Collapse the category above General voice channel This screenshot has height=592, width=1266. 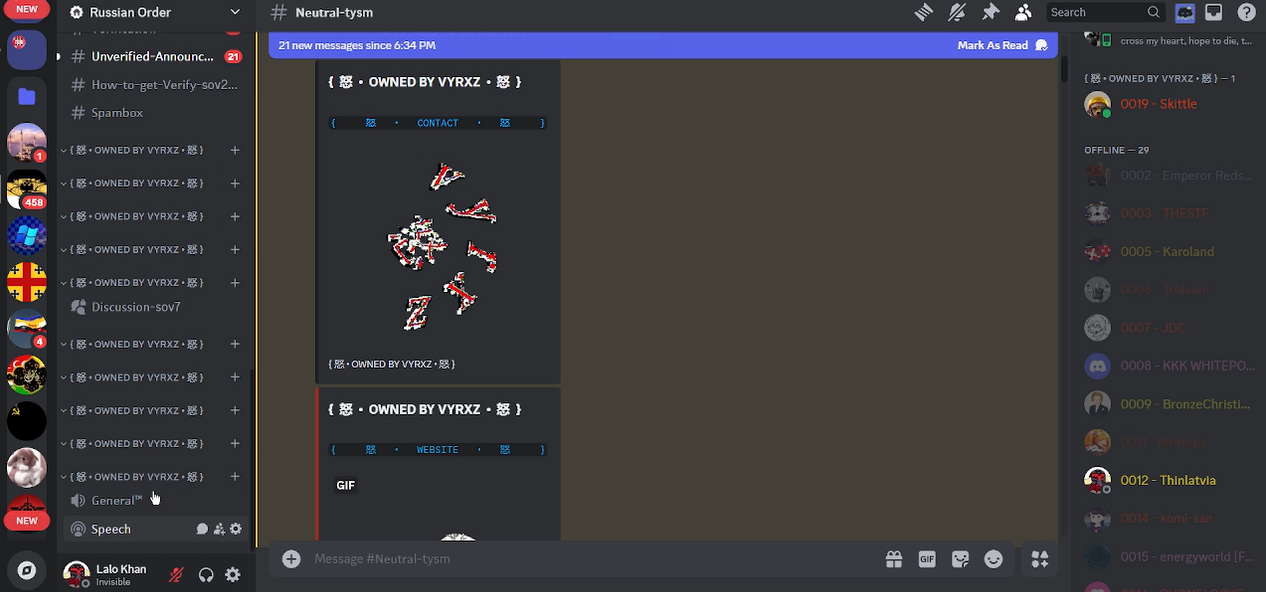click(x=136, y=477)
